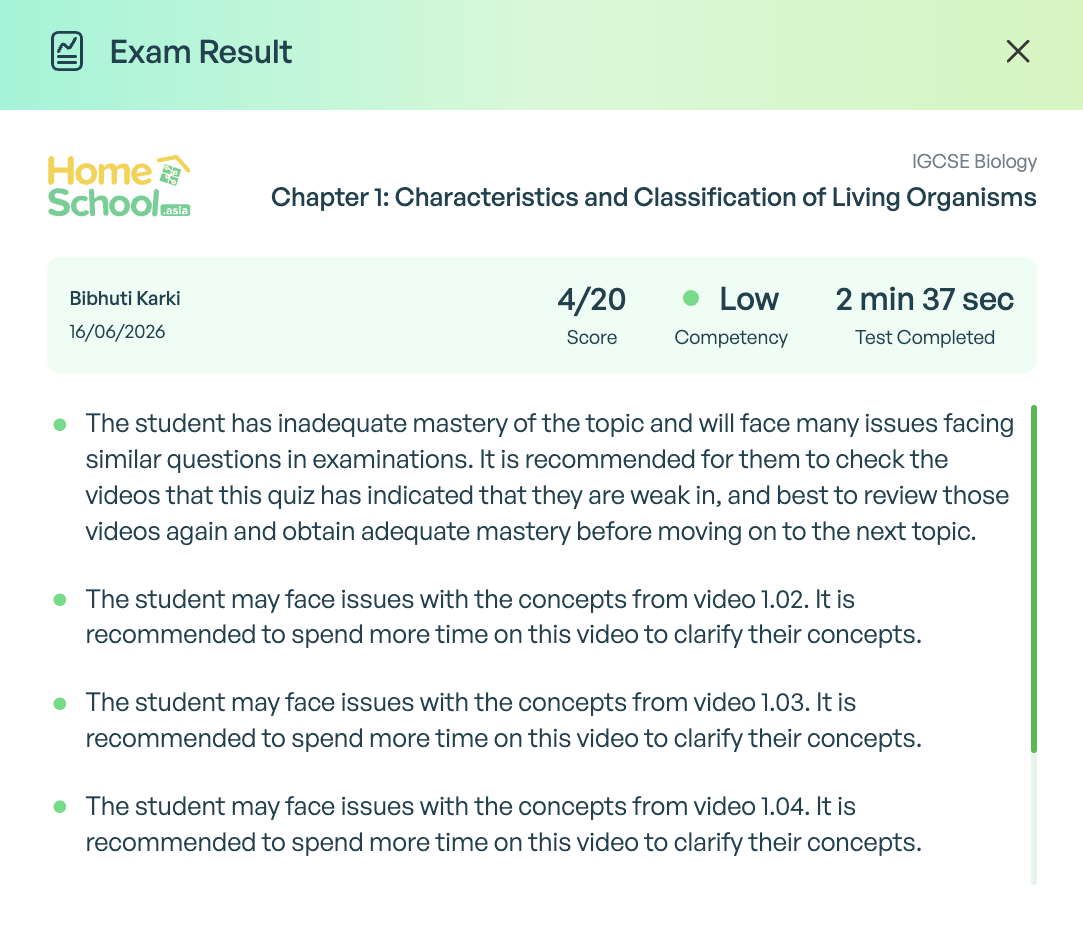Viewport: 1083px width, 941px height.
Task: Click the bullet beside video 1.04 feedback
Action: (60, 806)
